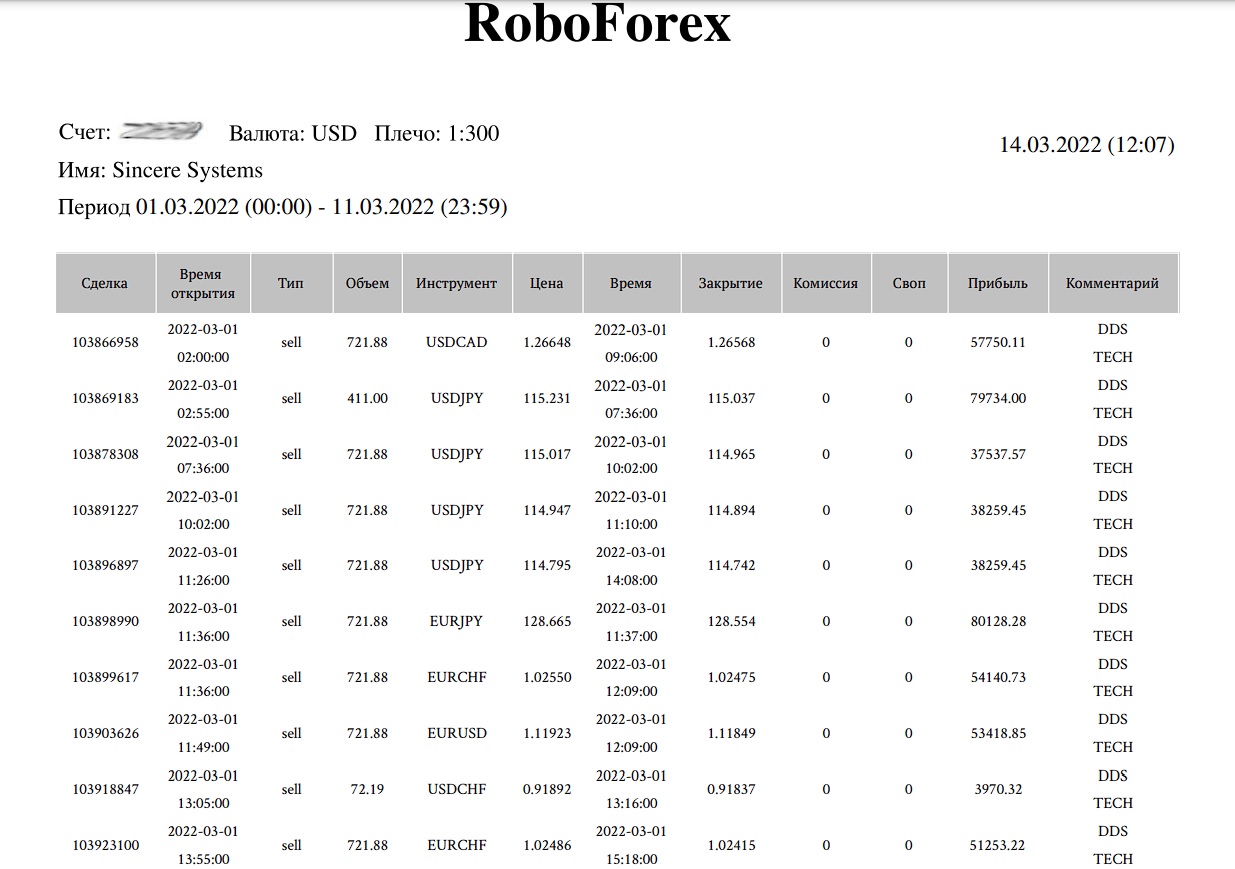The height and width of the screenshot is (869, 1235).
Task: Select deal number 103869183
Action: point(105,399)
